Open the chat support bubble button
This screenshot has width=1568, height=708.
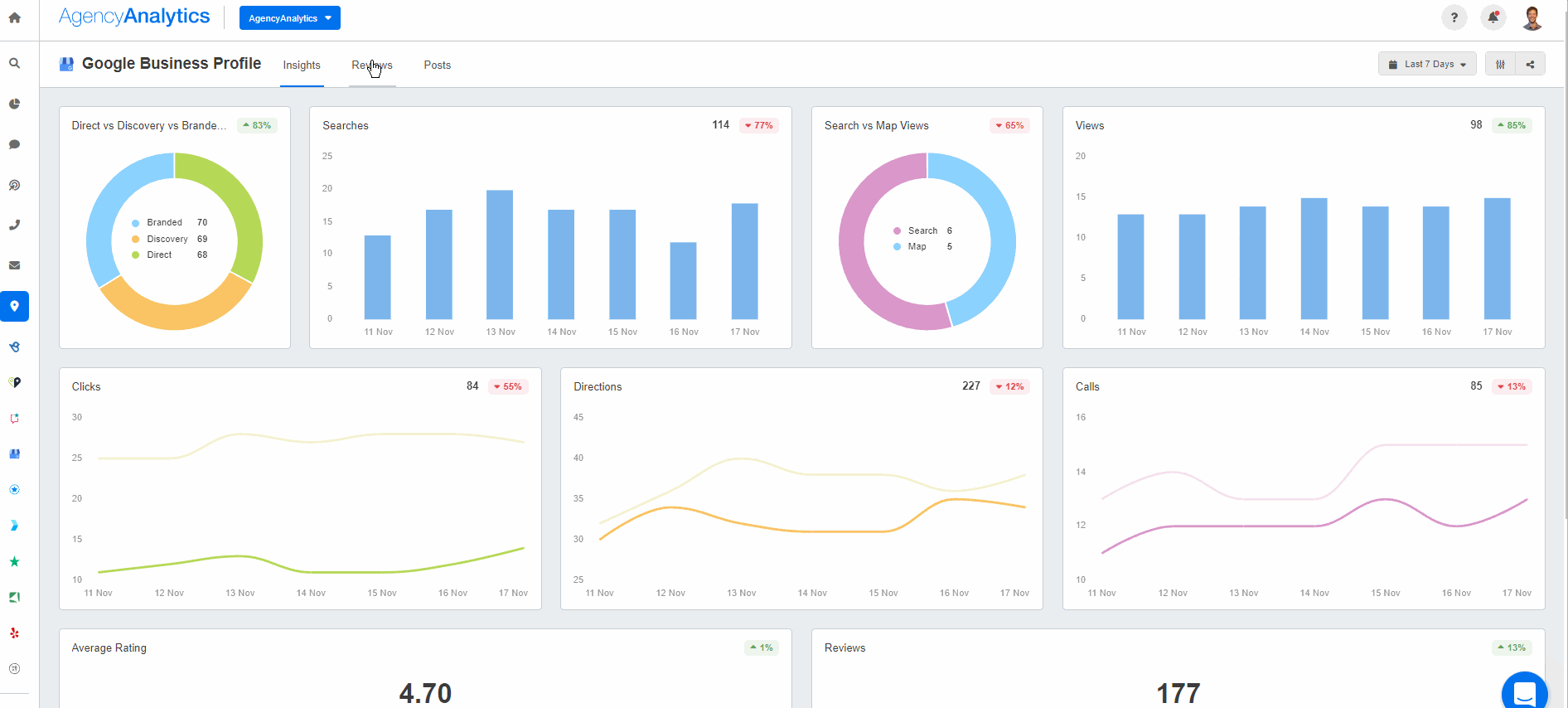[x=1523, y=692]
